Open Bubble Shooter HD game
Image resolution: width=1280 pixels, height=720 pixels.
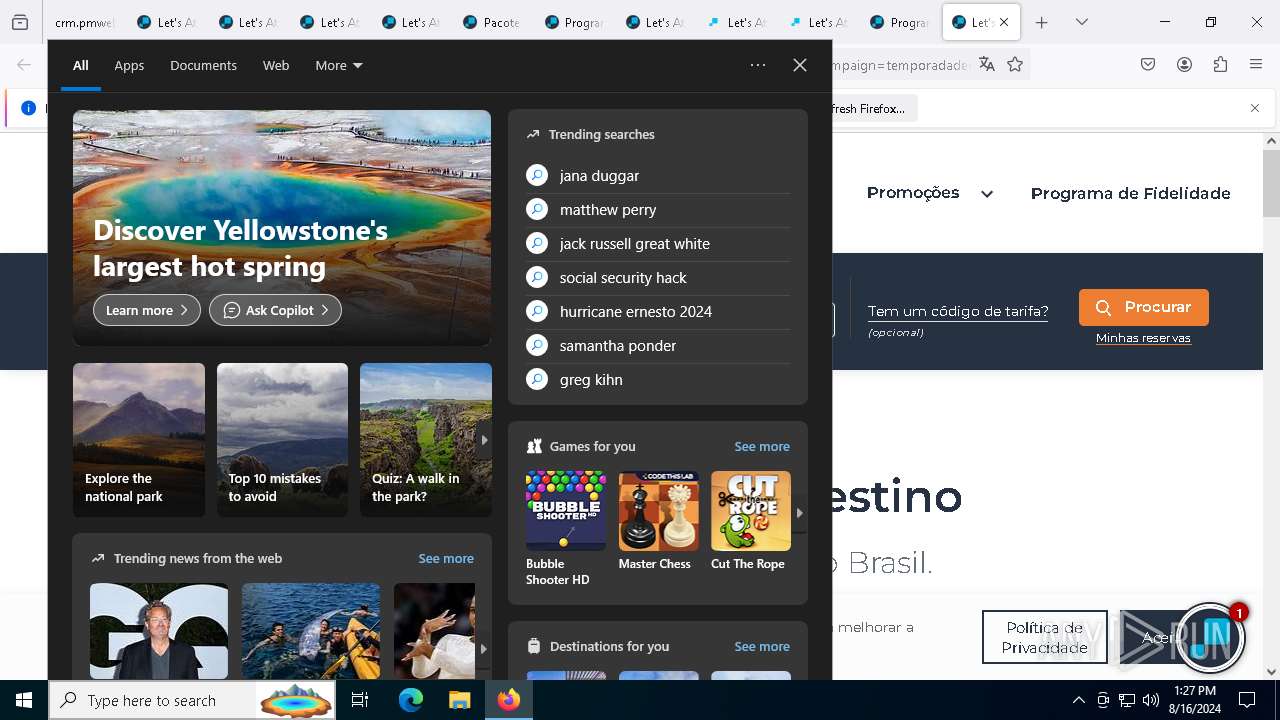565,529
